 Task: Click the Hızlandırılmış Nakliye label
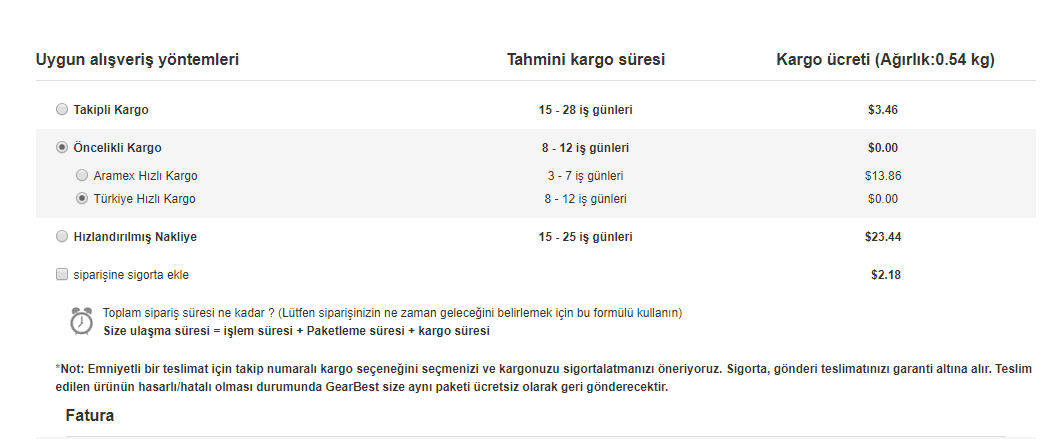coord(135,237)
